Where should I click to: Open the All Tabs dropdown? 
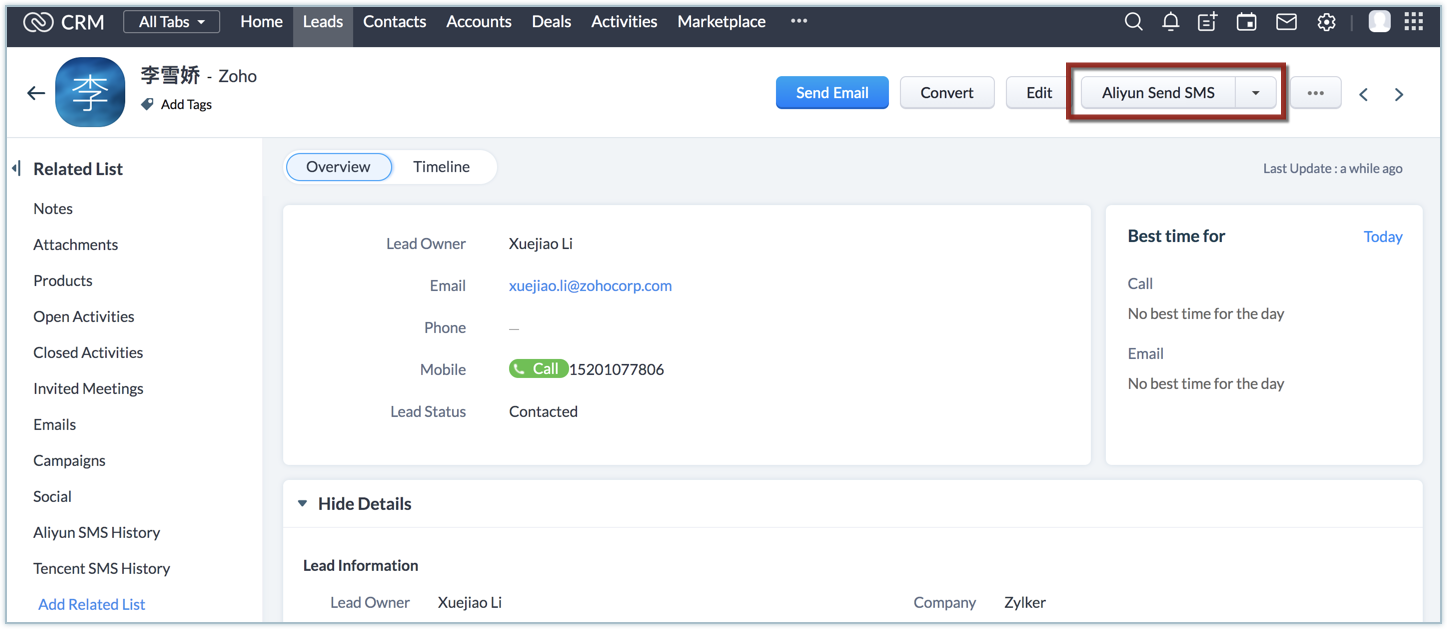172,22
